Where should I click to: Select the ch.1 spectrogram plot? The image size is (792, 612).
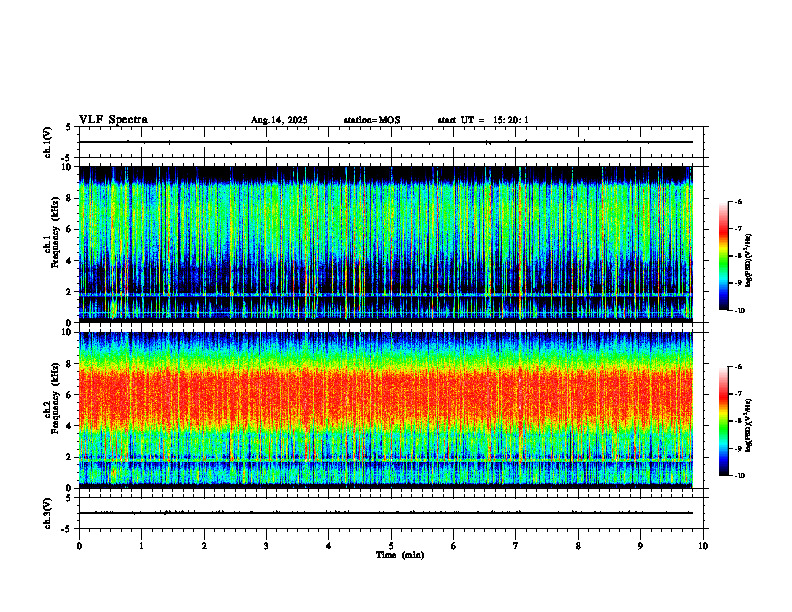click(x=386, y=244)
